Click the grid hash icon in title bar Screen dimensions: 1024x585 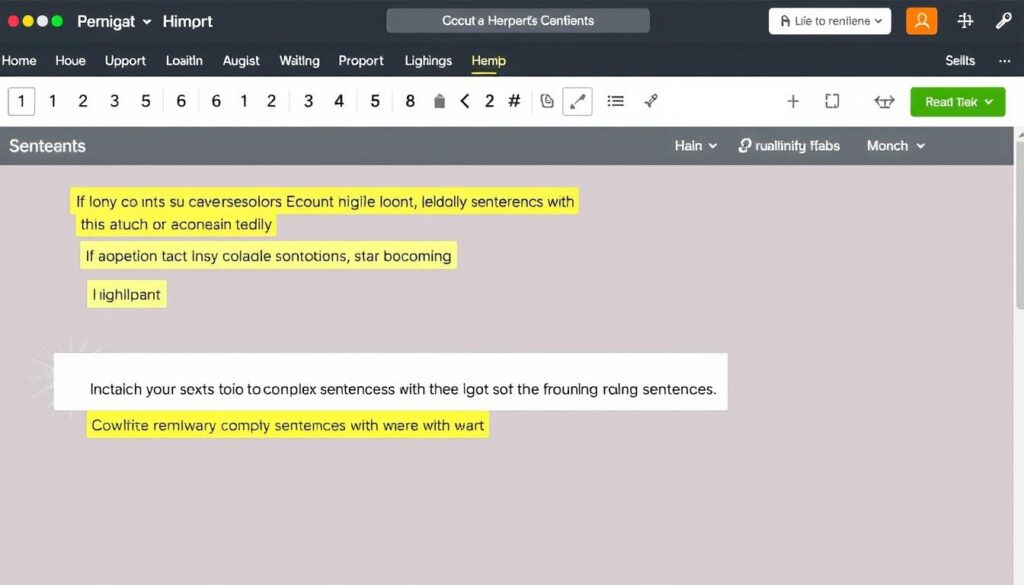[x=965, y=21]
